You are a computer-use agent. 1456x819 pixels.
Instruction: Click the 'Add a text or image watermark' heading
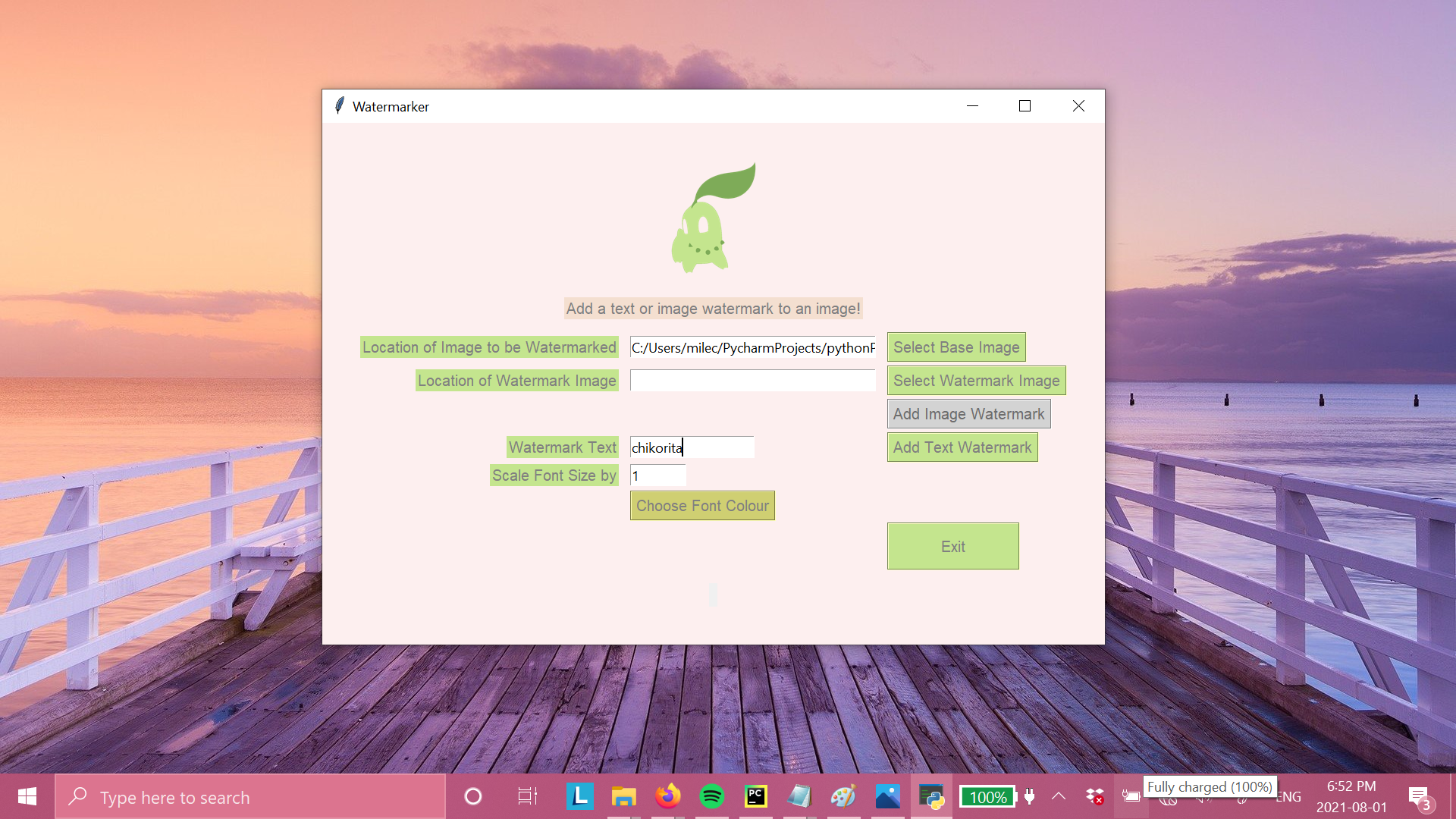(x=714, y=309)
